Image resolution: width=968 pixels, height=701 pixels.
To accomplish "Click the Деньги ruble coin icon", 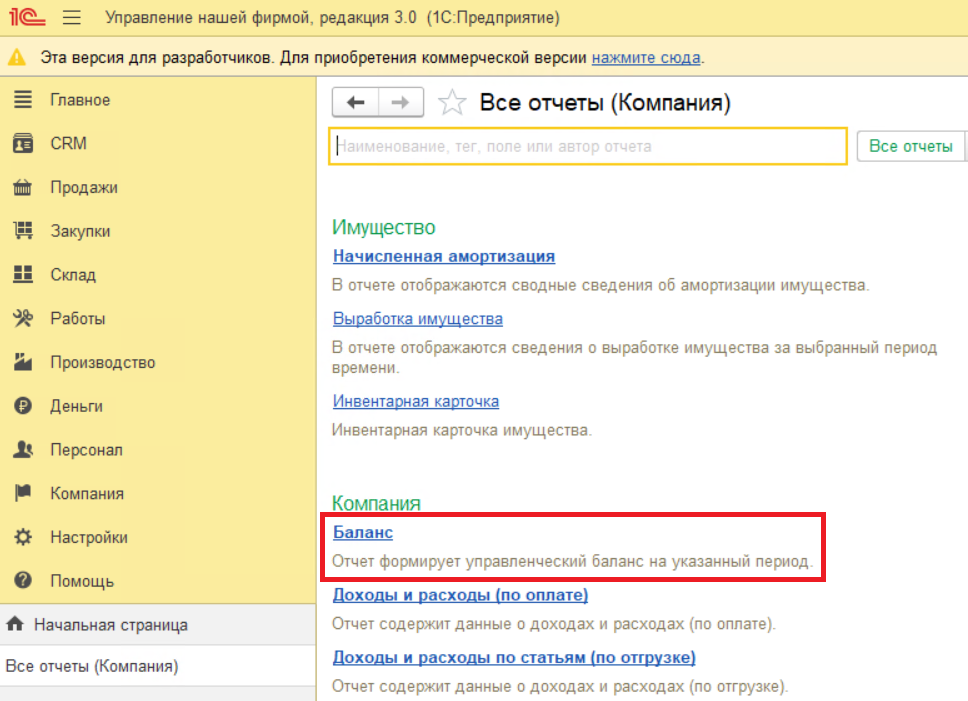I will pos(23,406).
